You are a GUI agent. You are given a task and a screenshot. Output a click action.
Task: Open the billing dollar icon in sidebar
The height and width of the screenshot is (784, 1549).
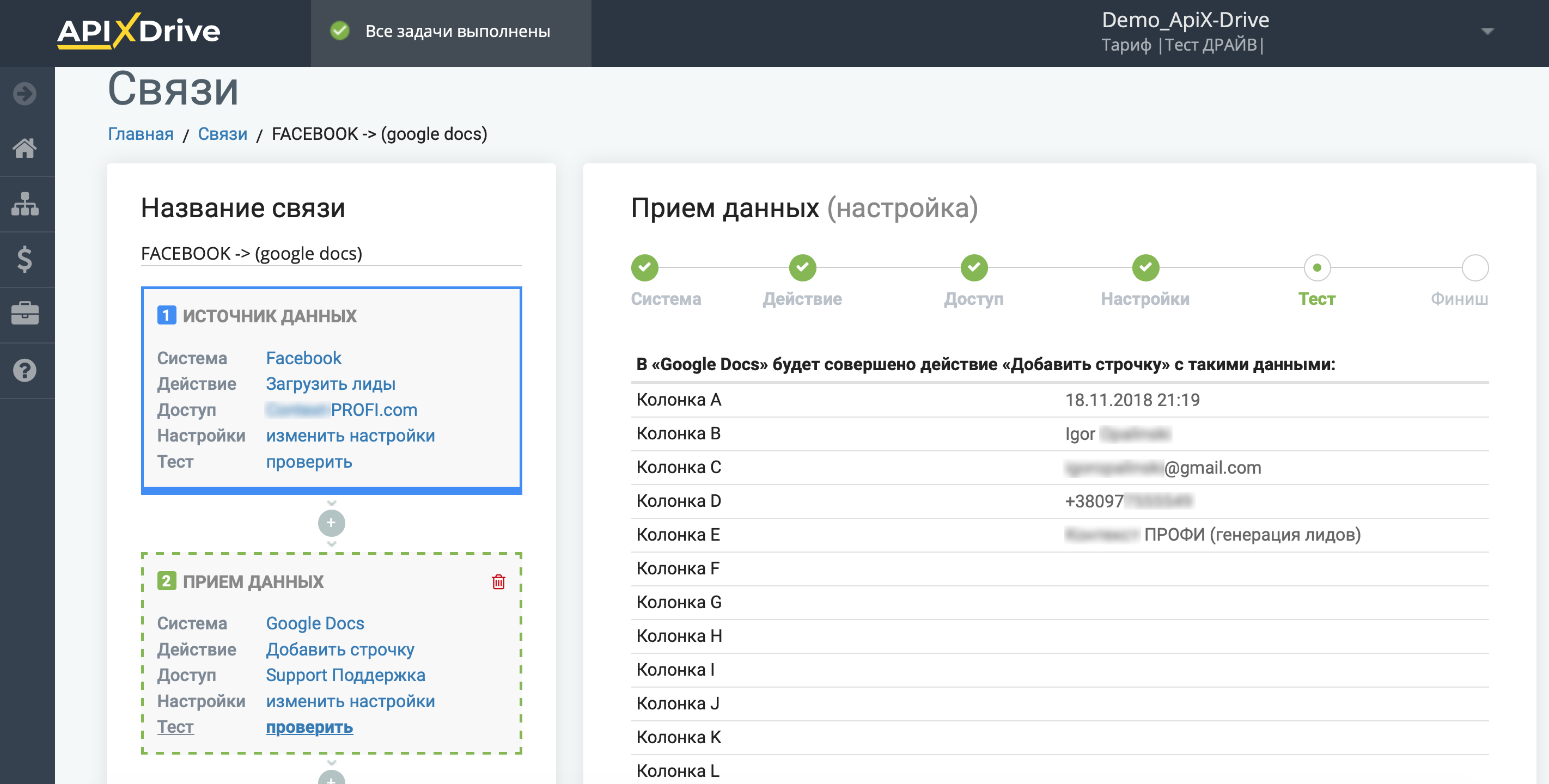25,259
